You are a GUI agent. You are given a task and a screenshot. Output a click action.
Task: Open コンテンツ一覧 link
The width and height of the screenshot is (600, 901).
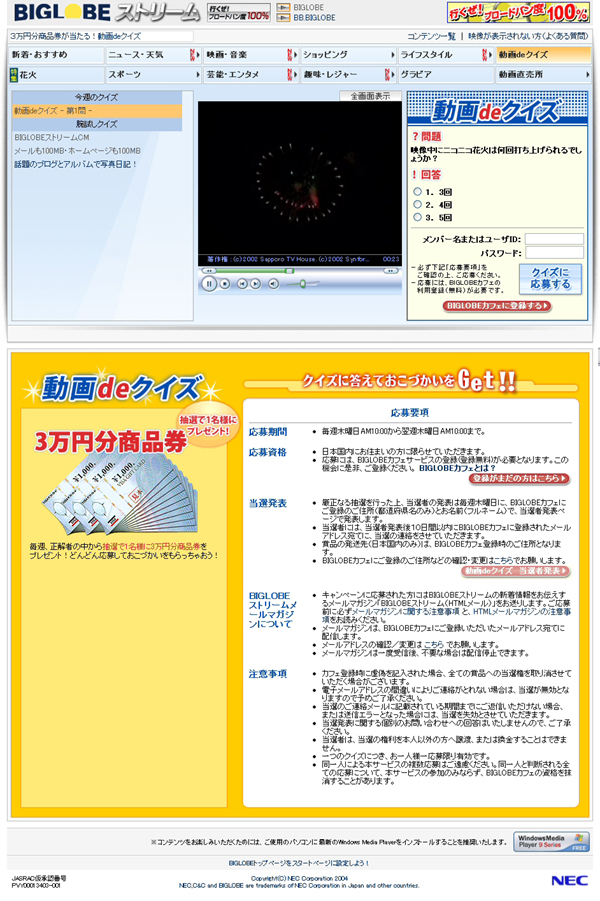click(x=431, y=36)
